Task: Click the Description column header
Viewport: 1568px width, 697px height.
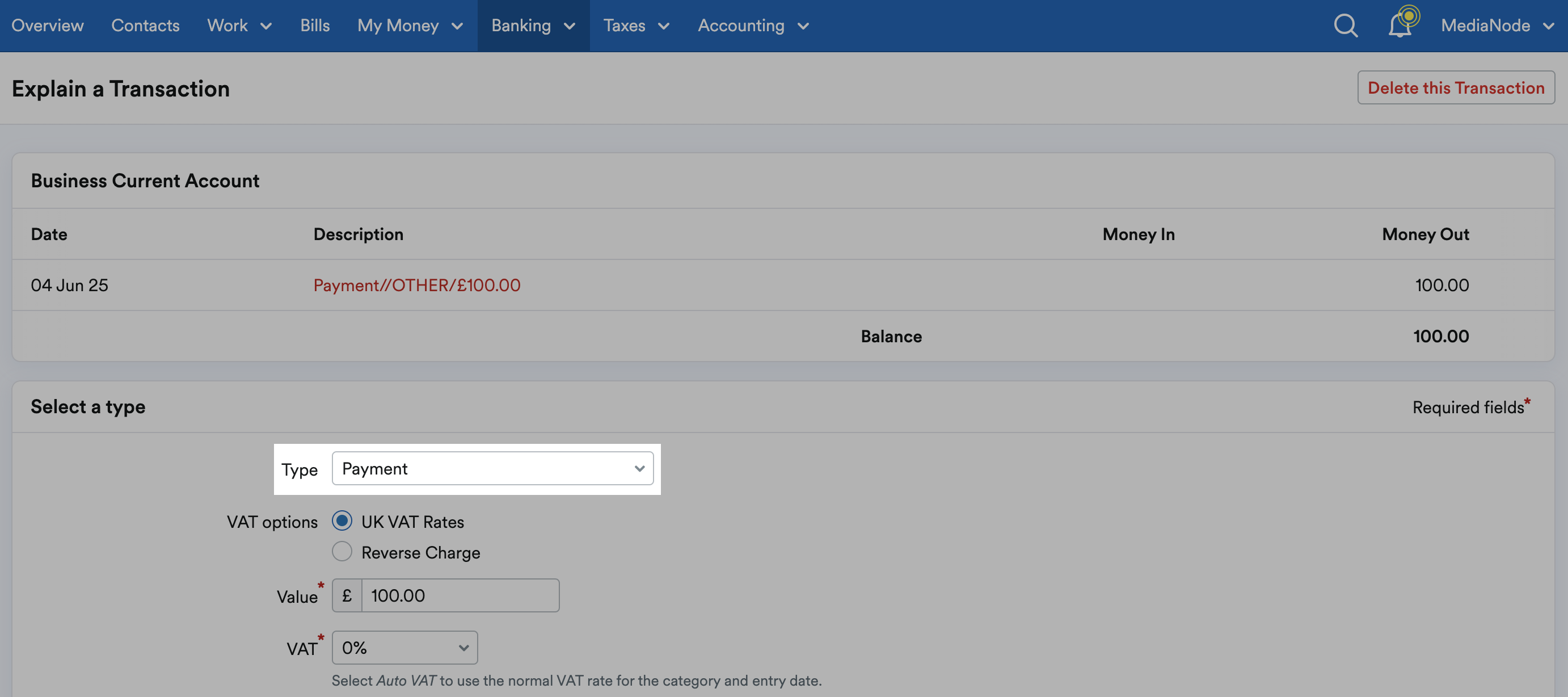Action: pyautogui.click(x=359, y=234)
